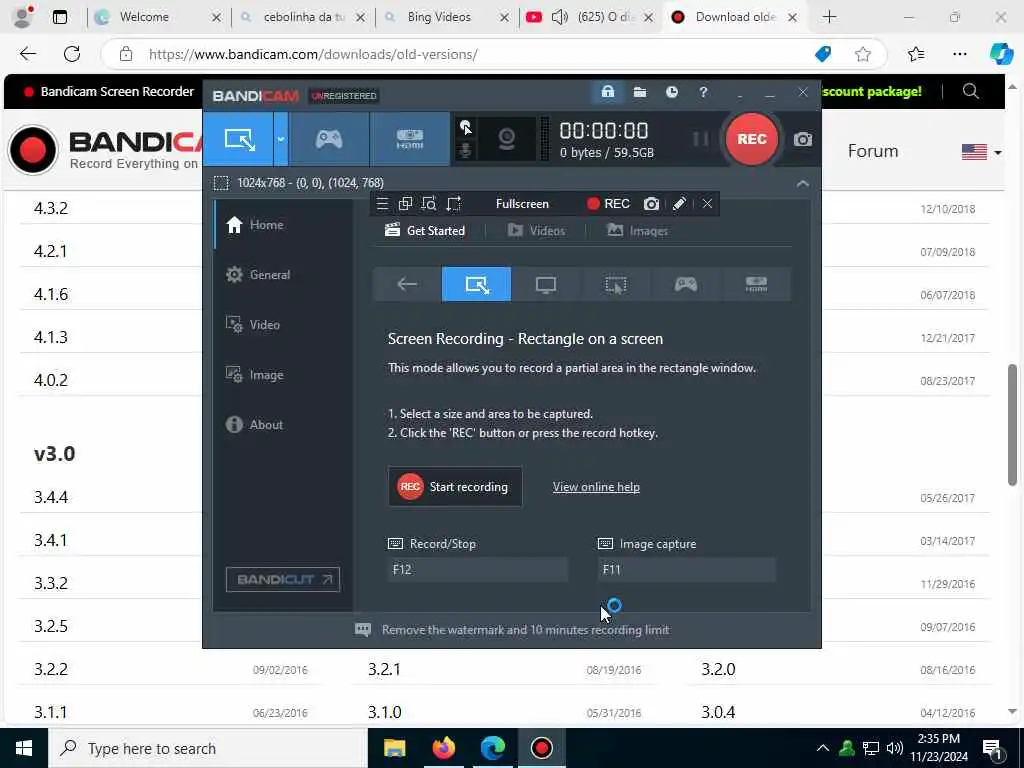Refresh the Bandicam web page
Screen dimensions: 1024x768
tap(72, 54)
